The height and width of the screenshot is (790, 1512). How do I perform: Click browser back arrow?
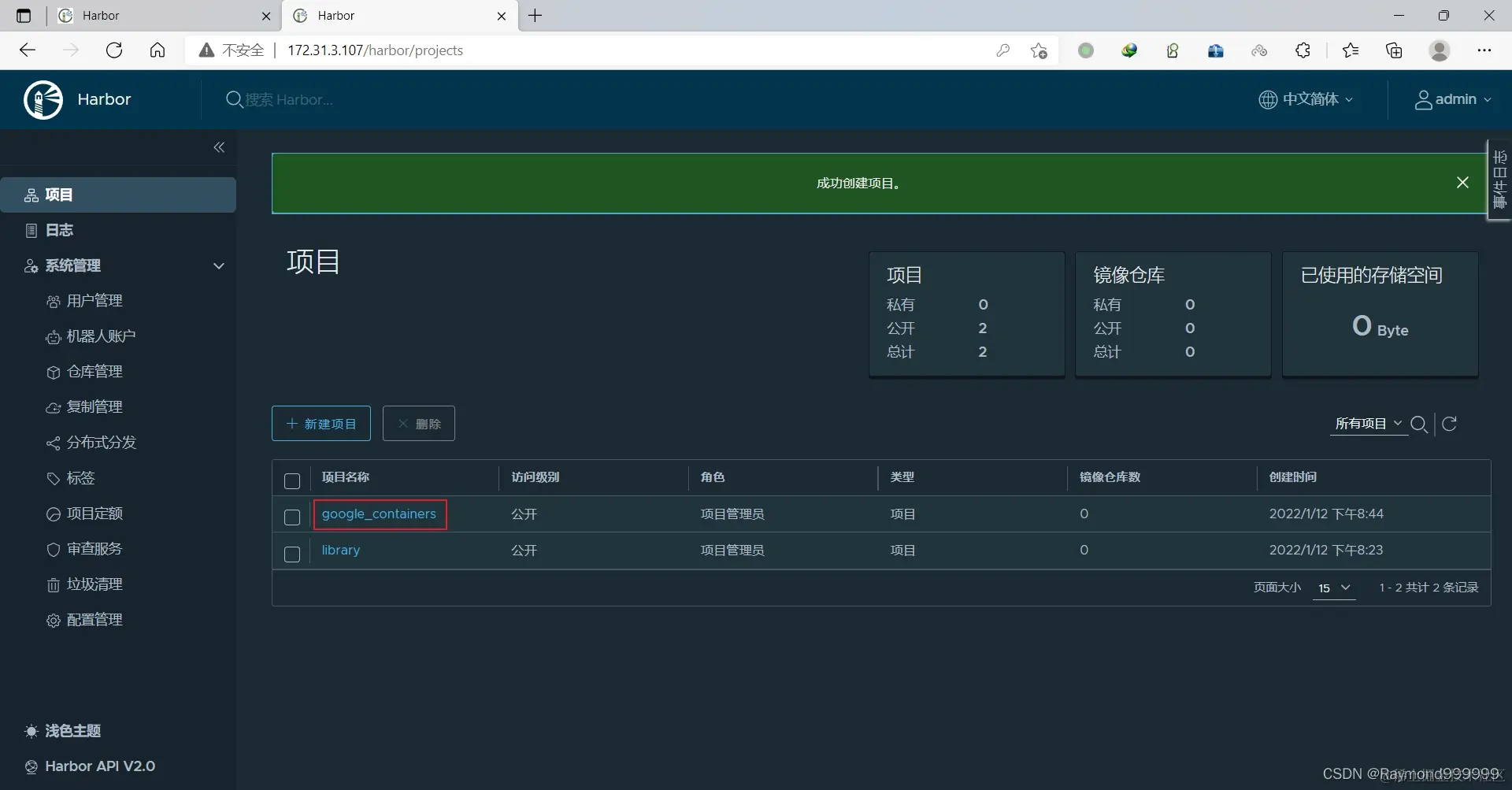[x=28, y=50]
